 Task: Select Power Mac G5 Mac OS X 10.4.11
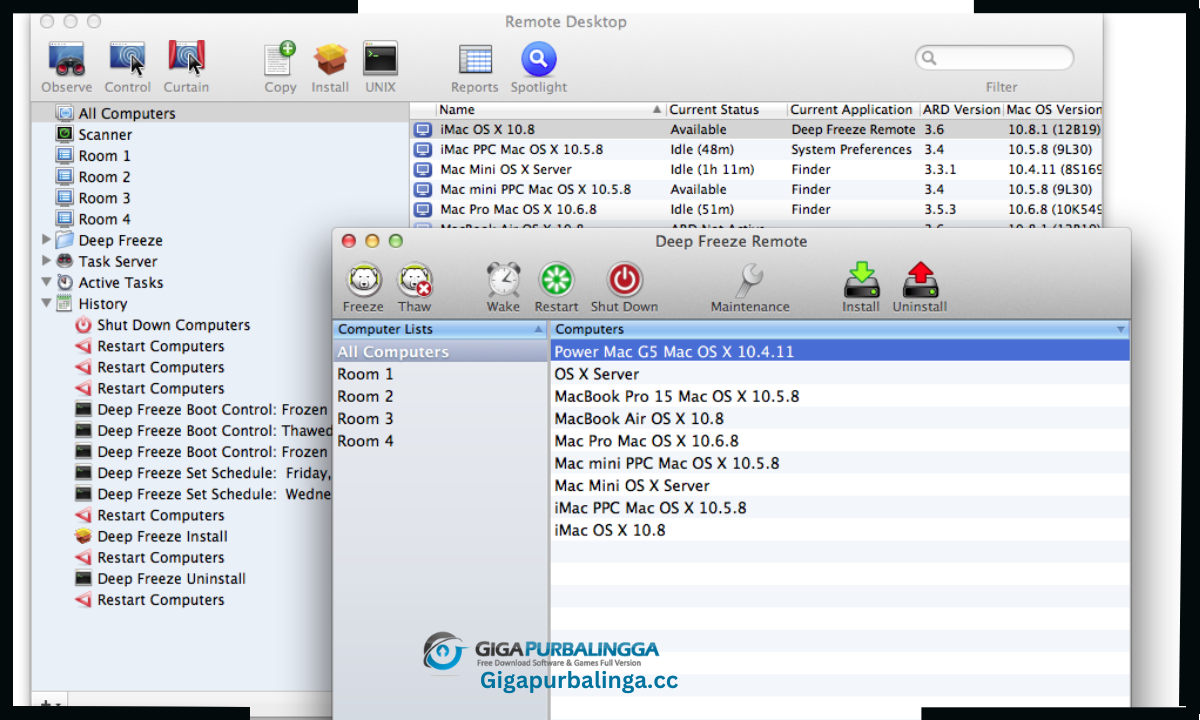point(840,351)
